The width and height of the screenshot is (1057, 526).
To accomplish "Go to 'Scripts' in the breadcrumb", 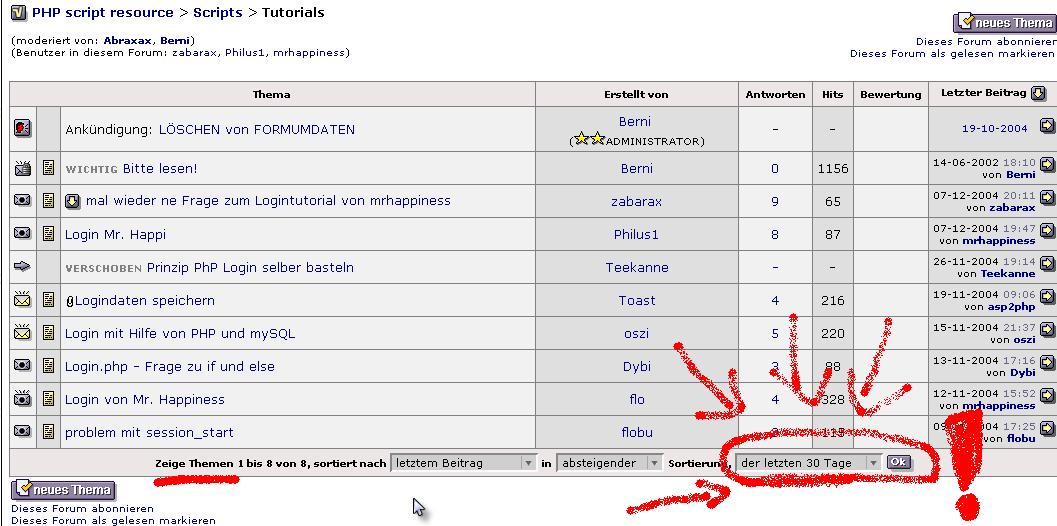I will pyautogui.click(x=217, y=13).
